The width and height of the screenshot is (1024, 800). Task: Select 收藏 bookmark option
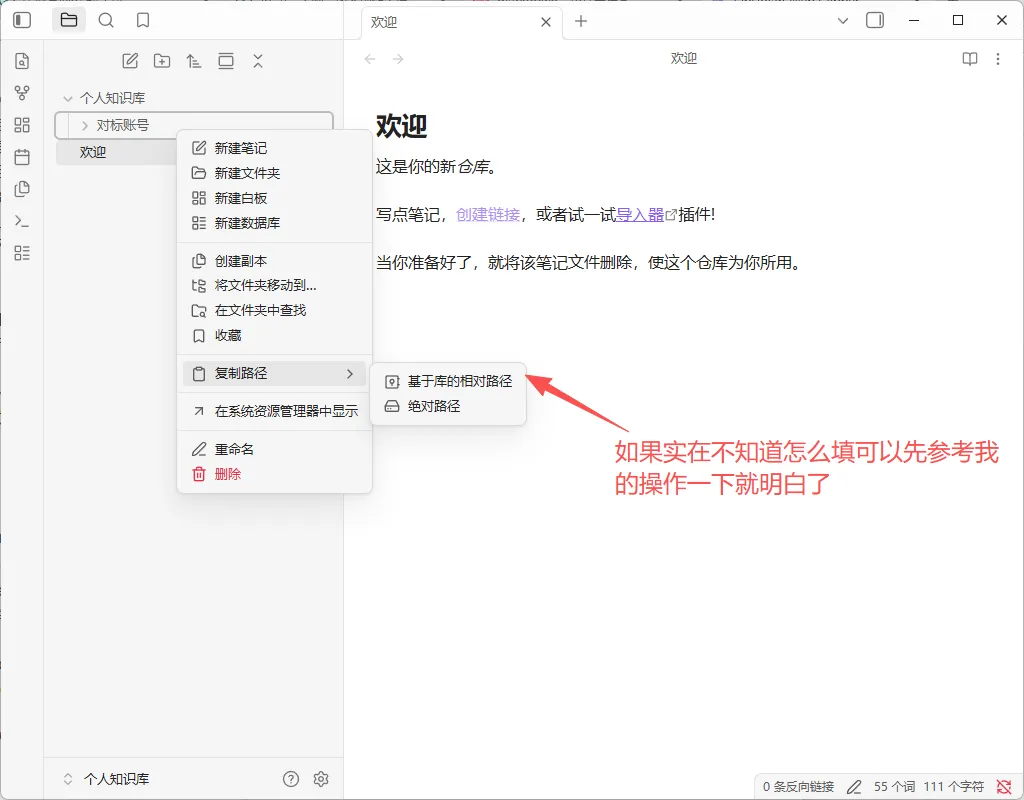(275, 336)
